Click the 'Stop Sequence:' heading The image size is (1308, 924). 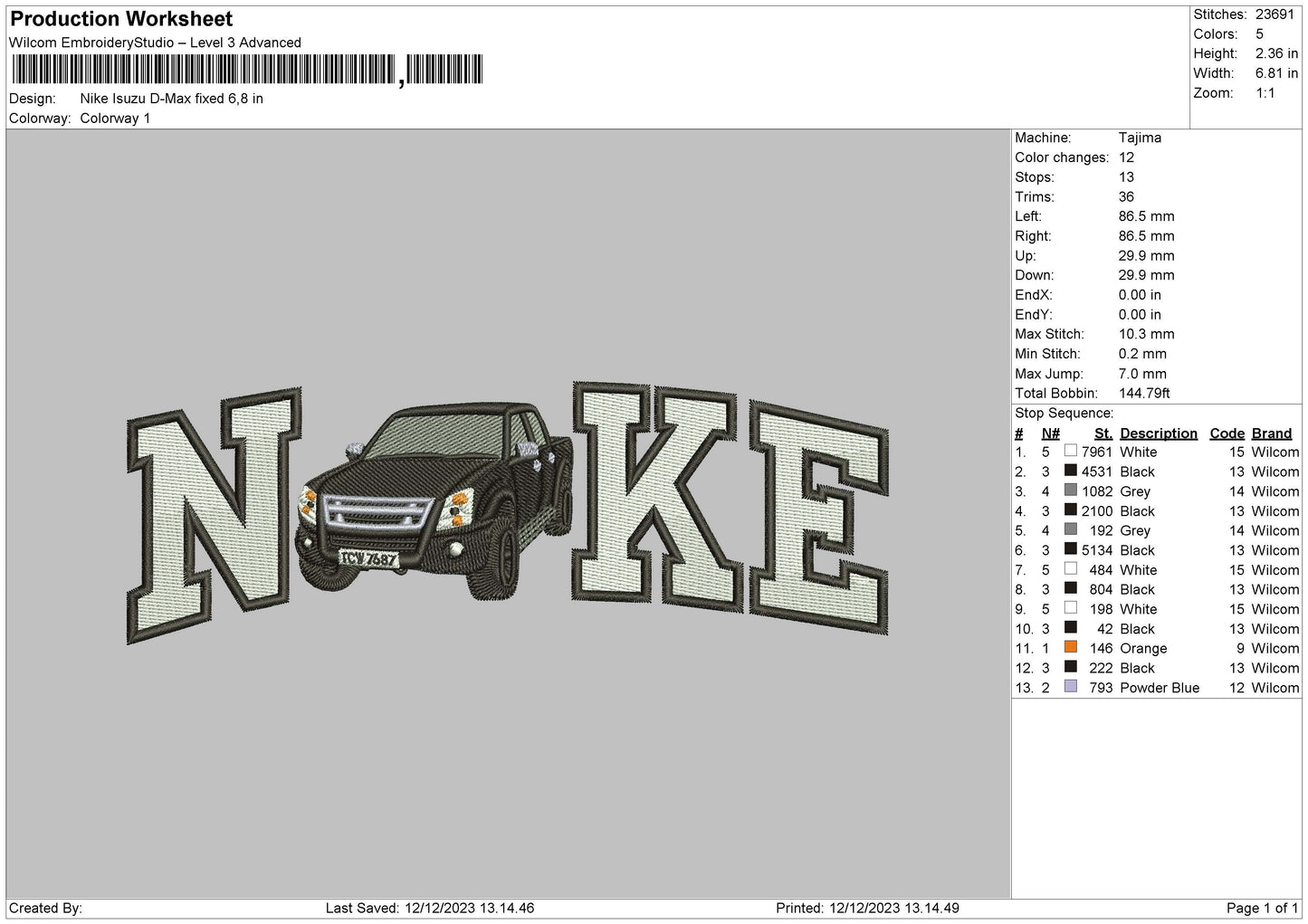[1064, 413]
